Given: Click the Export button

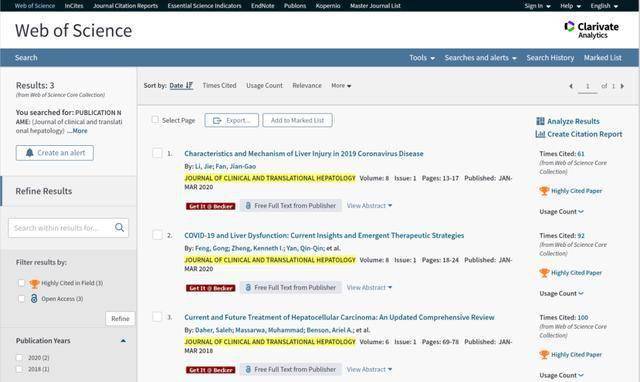Looking at the screenshot, I should click(231, 120).
